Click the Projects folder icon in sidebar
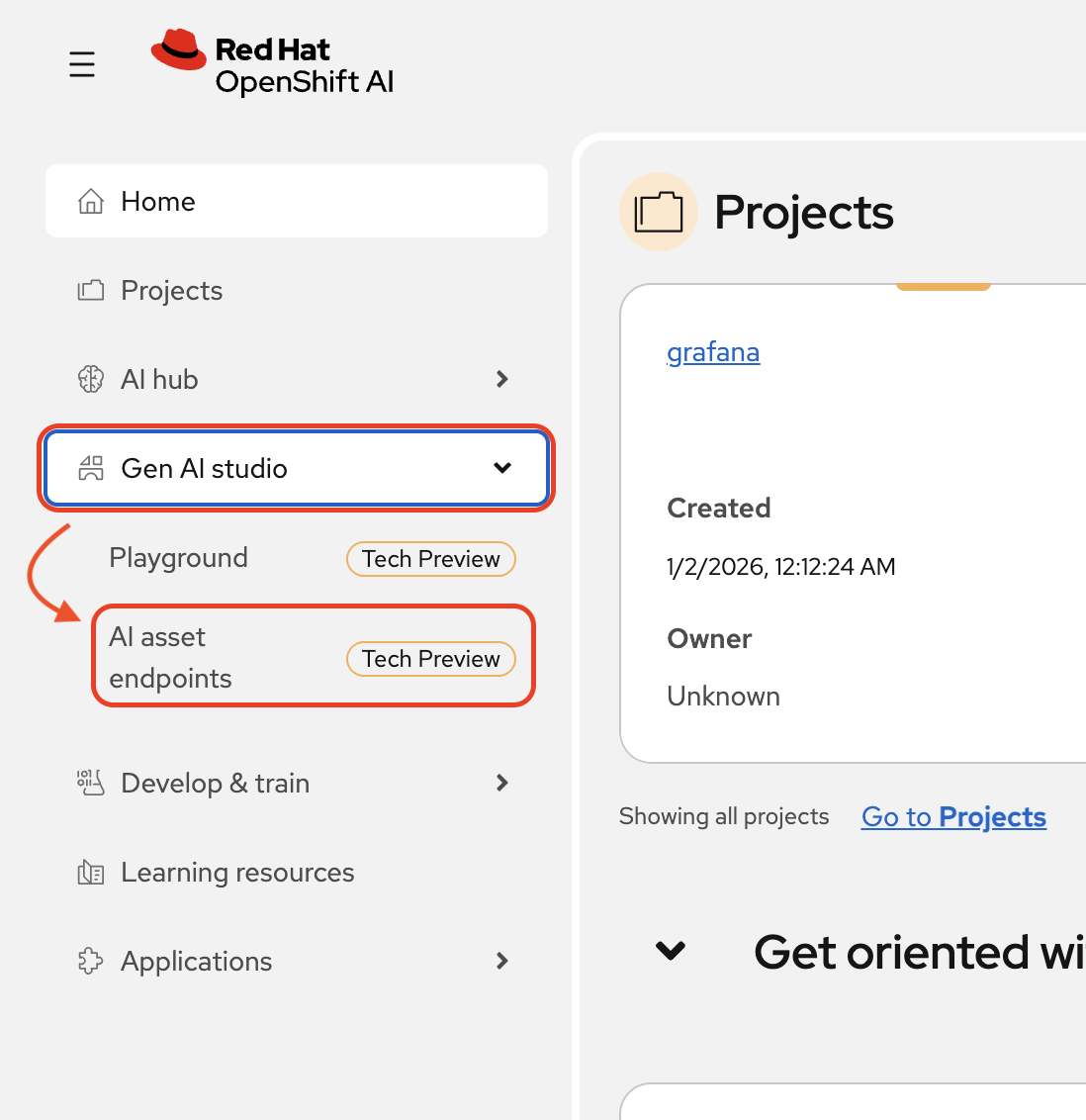This screenshot has height=1120, width=1086. [x=91, y=290]
